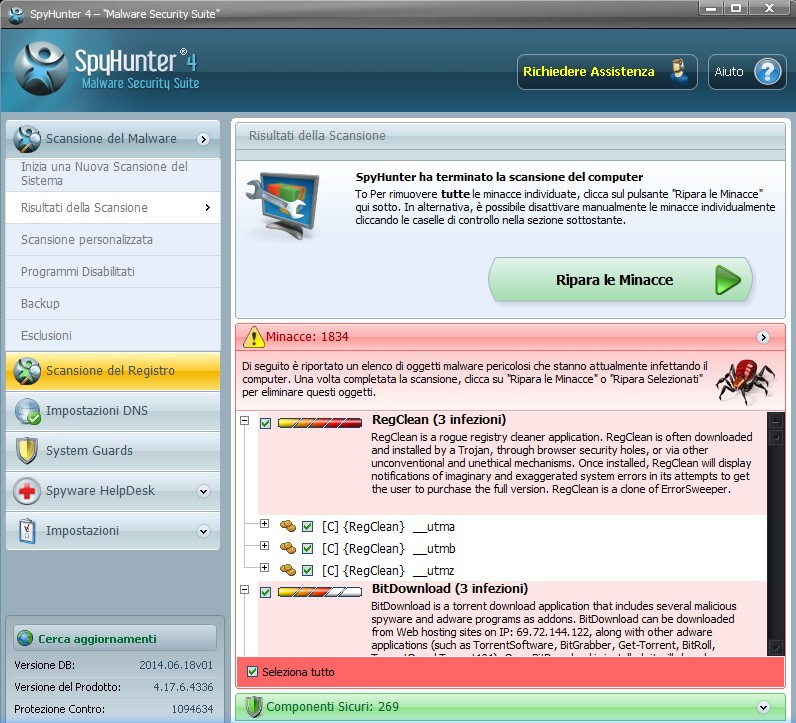Screen dimensions: 796x723
Task: Open Inizia una Nuova Scansione del Sistema
Action: tap(113, 174)
